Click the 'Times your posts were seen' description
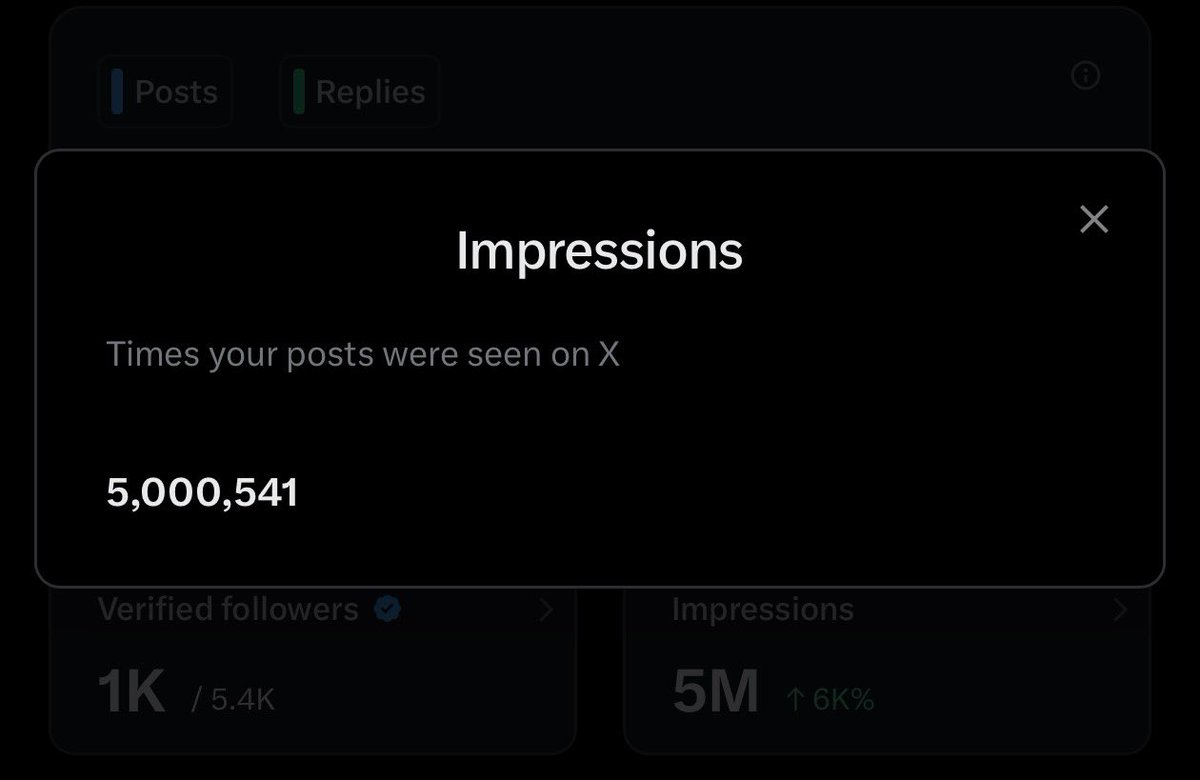Viewport: 1200px width, 780px height. click(350, 355)
